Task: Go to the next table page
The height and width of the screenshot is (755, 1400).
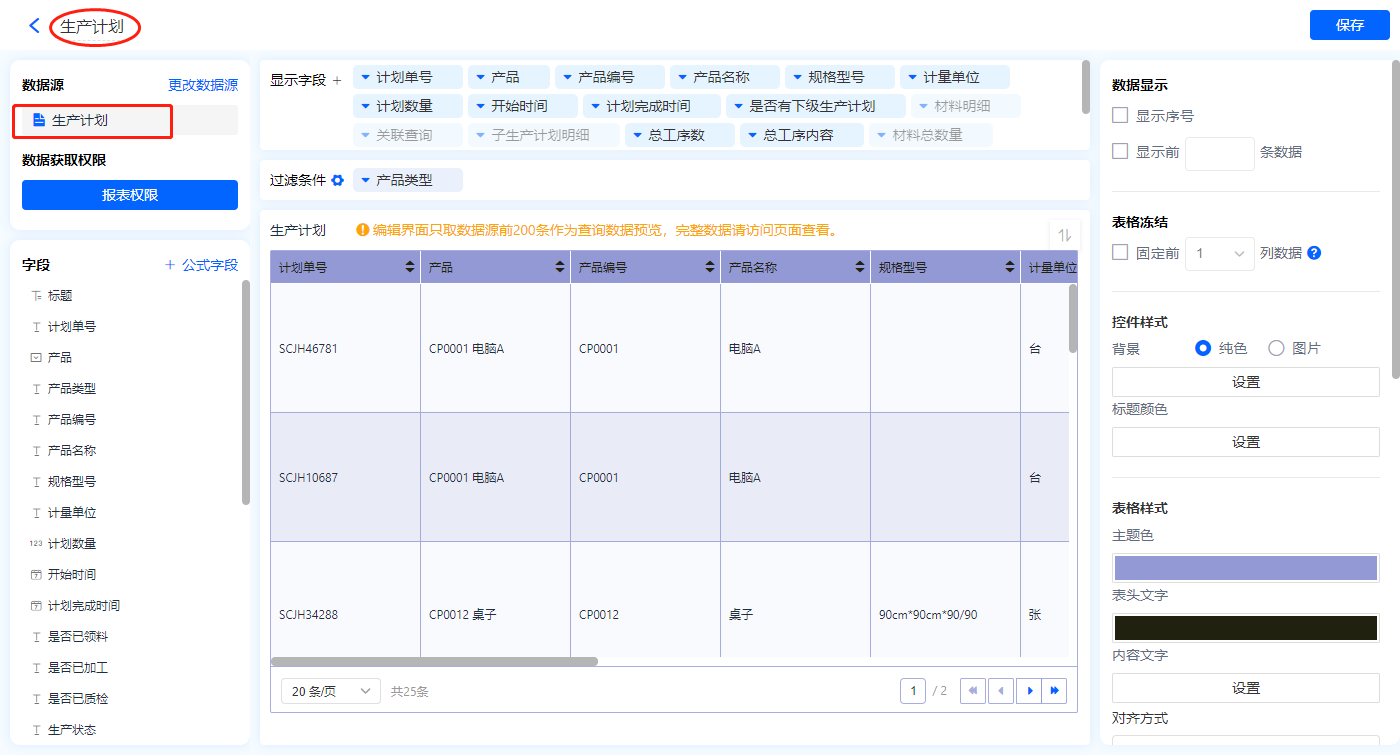Action: point(1028,691)
